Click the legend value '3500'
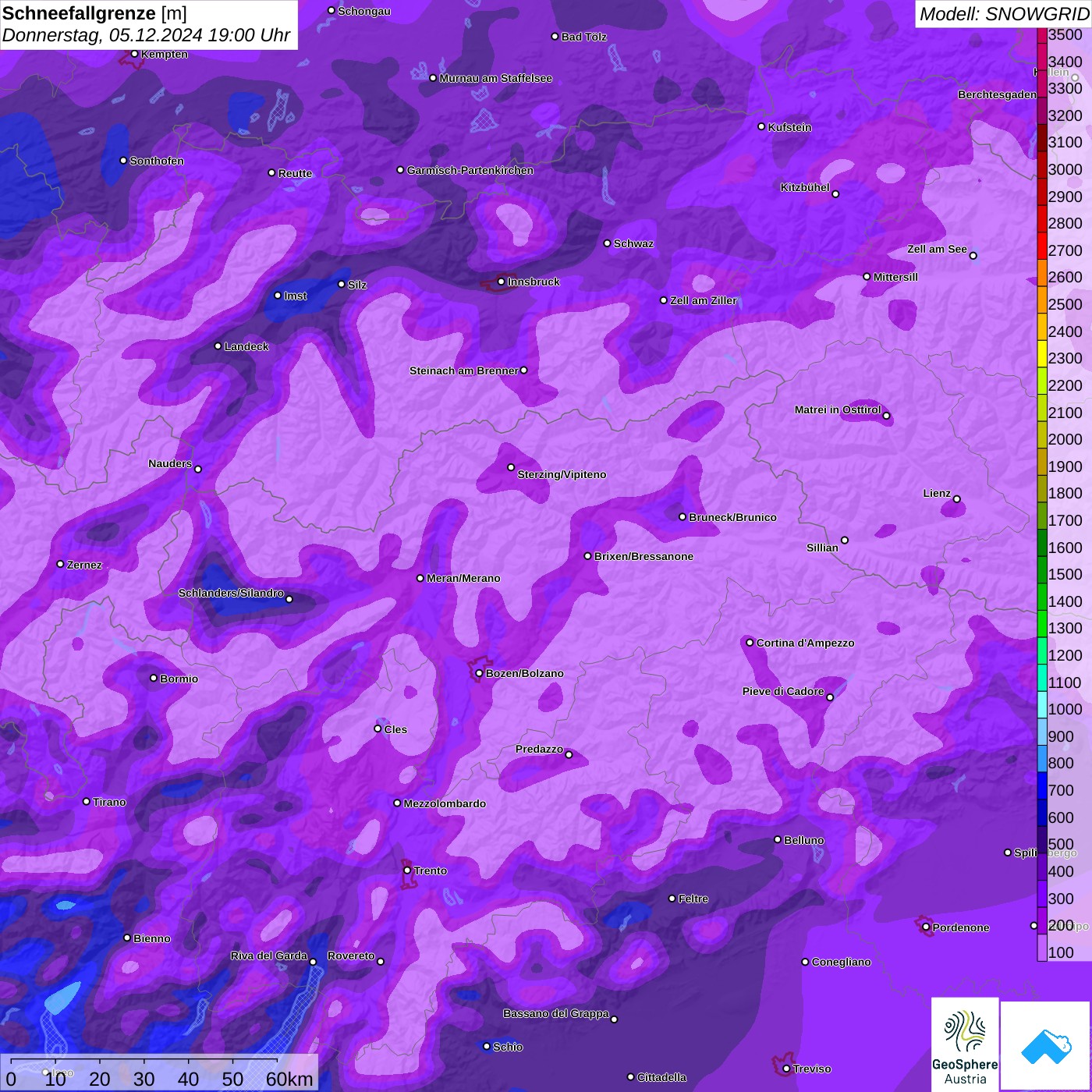 coord(1065,34)
